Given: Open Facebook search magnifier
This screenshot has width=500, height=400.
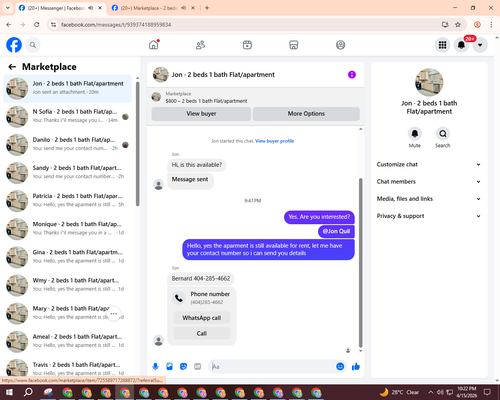Looking at the screenshot, I should pos(33,45).
